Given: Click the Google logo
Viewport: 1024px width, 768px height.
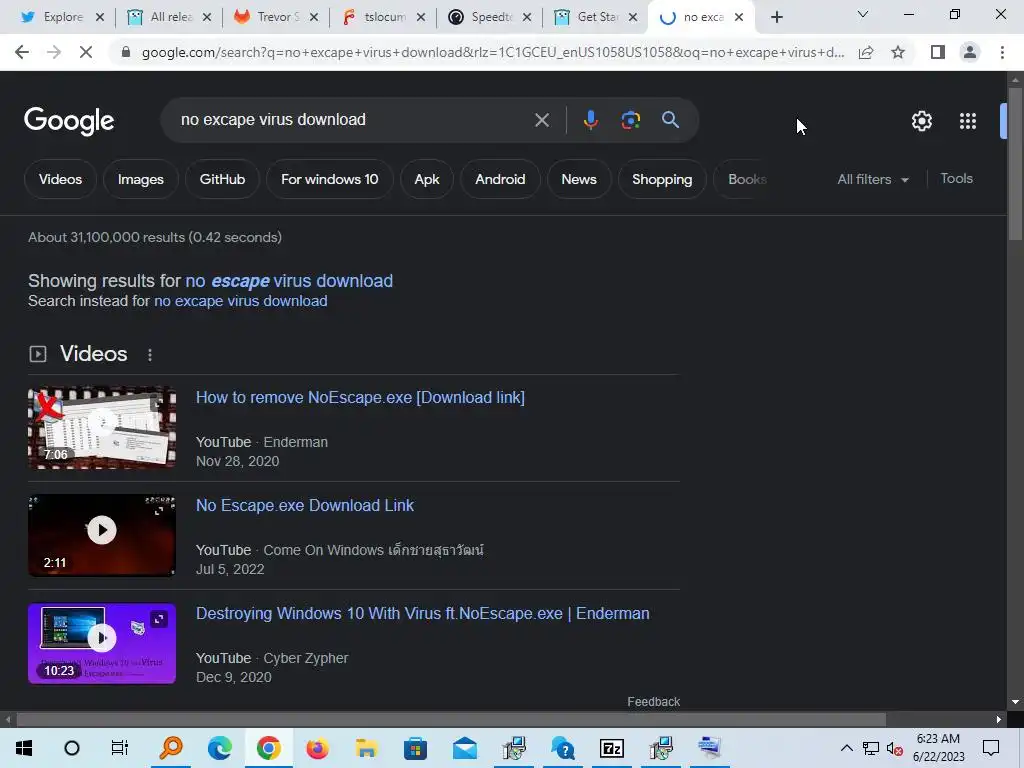Looking at the screenshot, I should [69, 121].
